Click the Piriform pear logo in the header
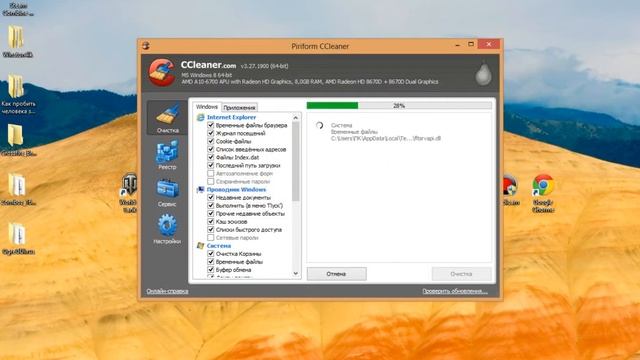Screen dimensions: 640x360 [483, 74]
